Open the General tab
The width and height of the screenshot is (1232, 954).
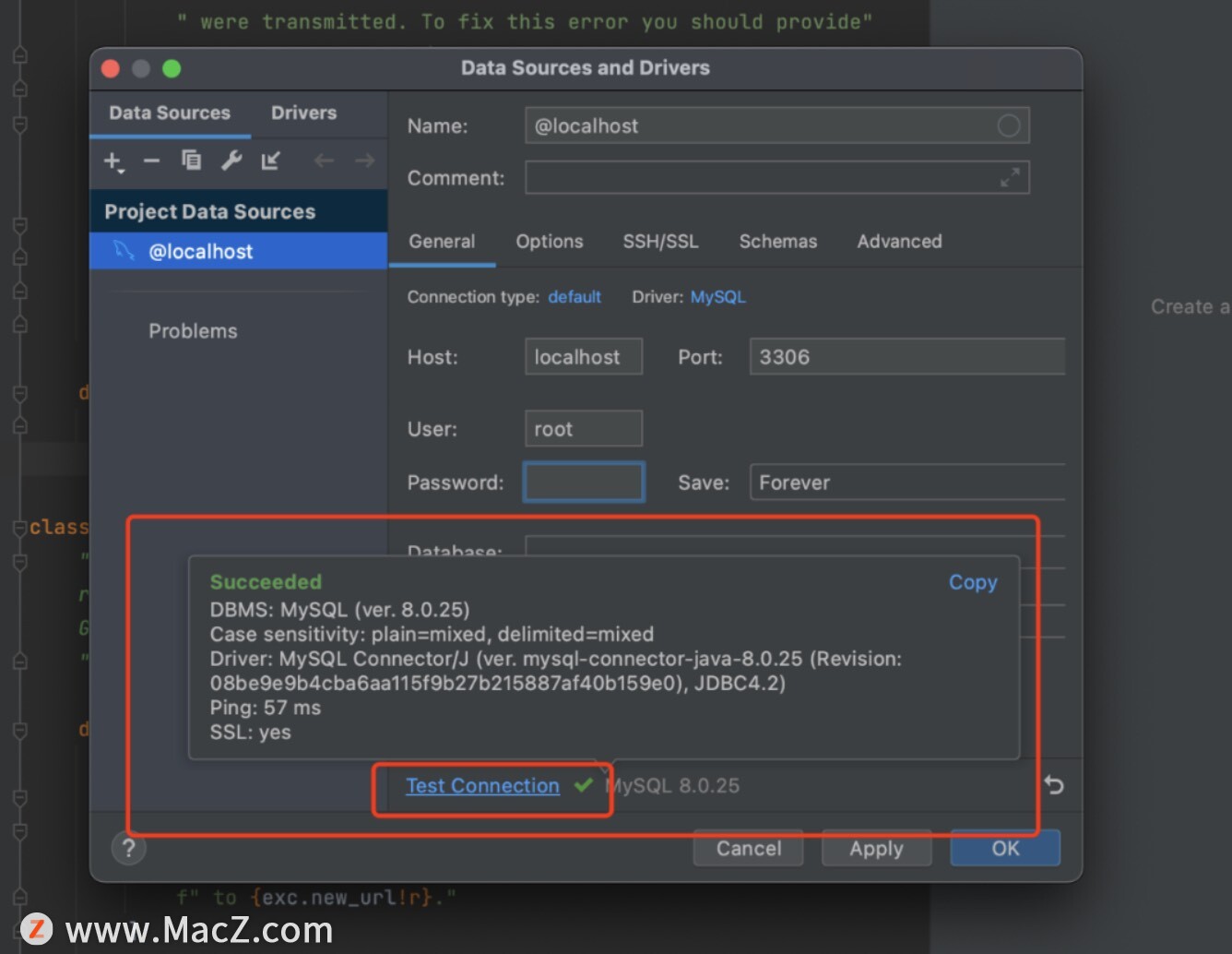(442, 242)
